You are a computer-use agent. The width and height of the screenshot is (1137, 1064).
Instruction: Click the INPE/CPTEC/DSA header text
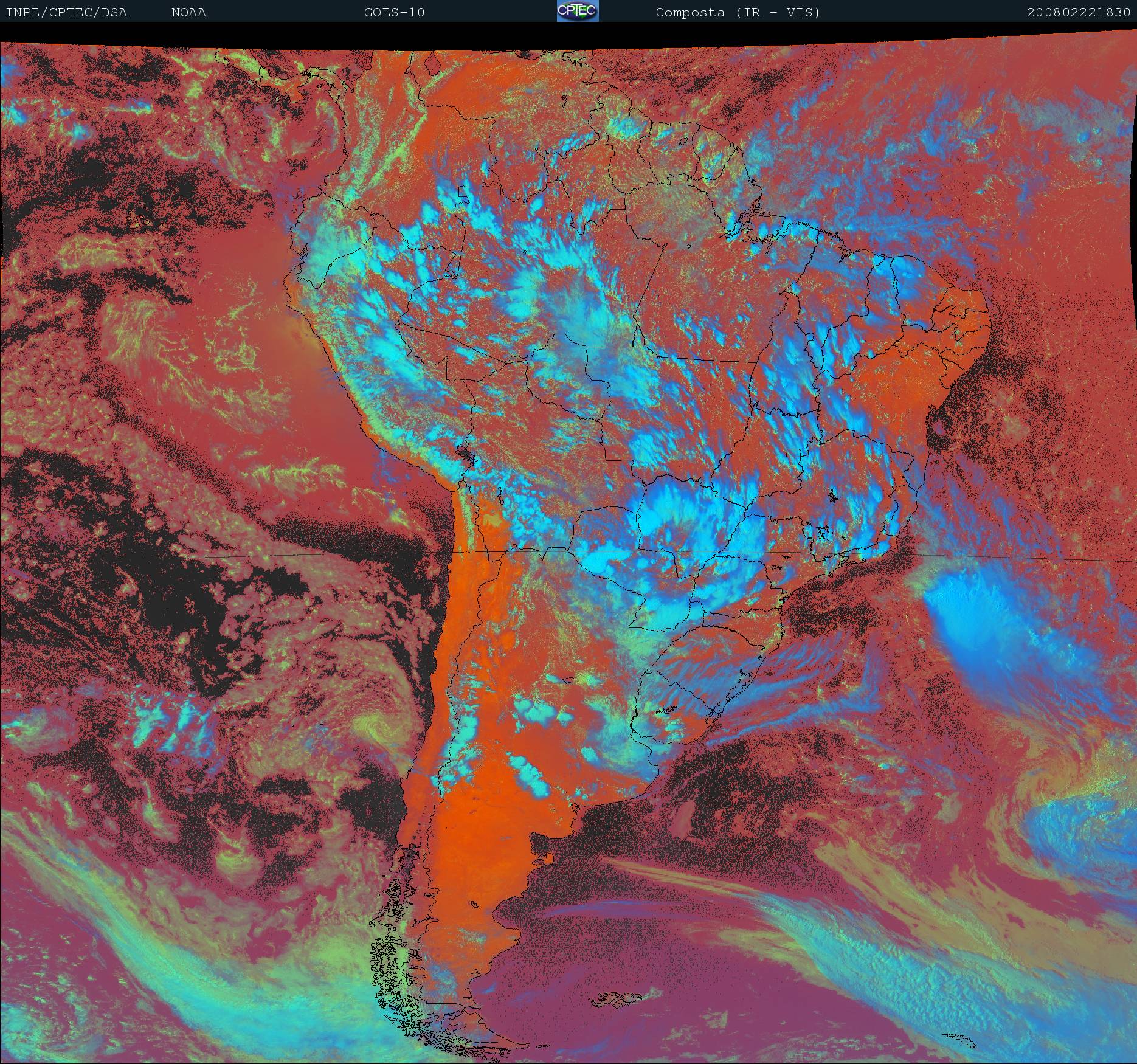tap(66, 13)
